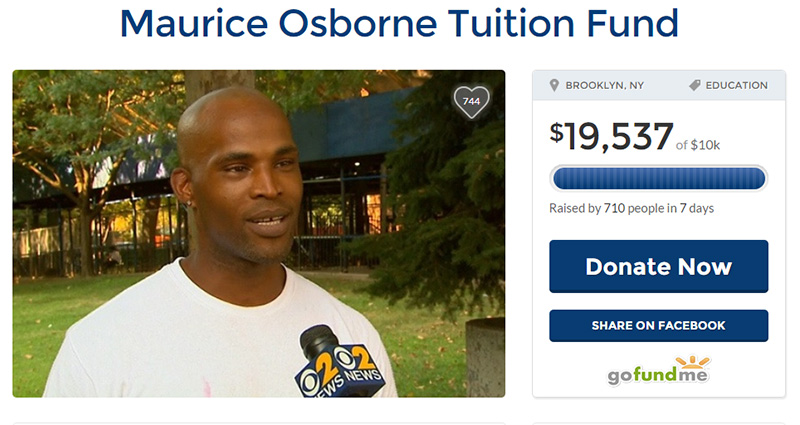Click the dollar sign before 19,537

556,132
